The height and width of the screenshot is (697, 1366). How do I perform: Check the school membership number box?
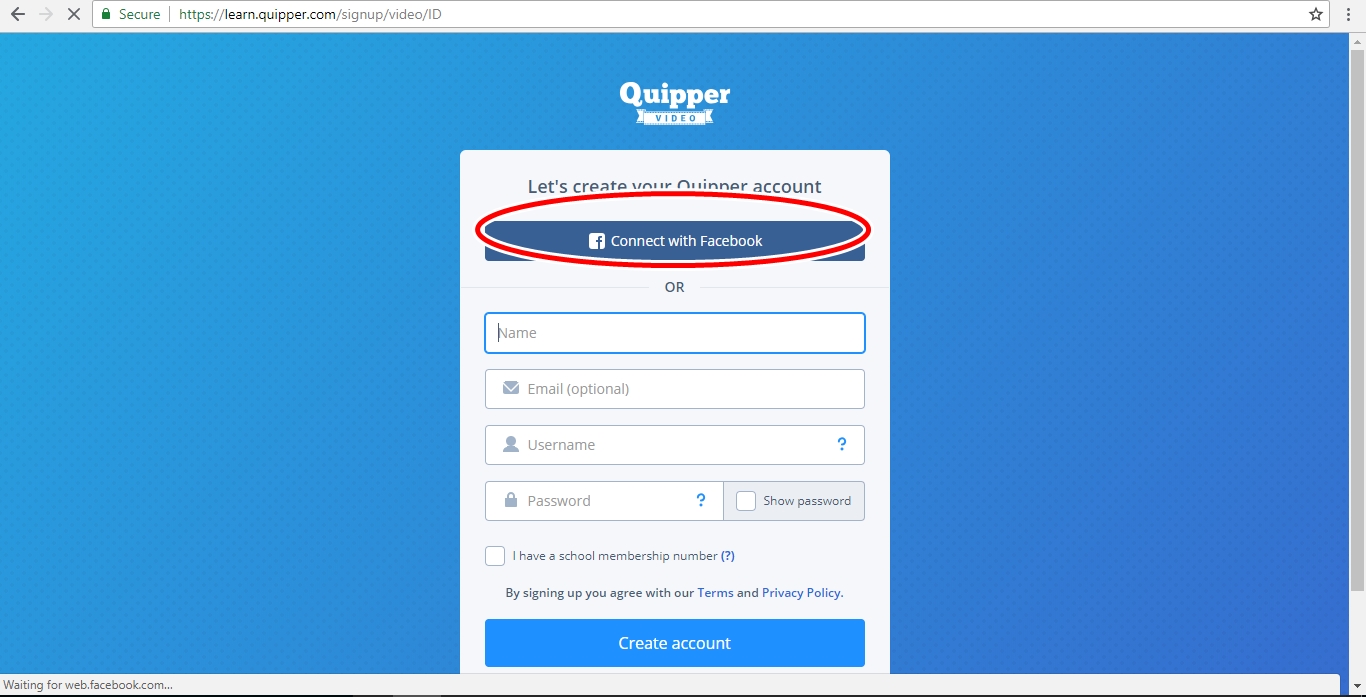pyautogui.click(x=495, y=556)
